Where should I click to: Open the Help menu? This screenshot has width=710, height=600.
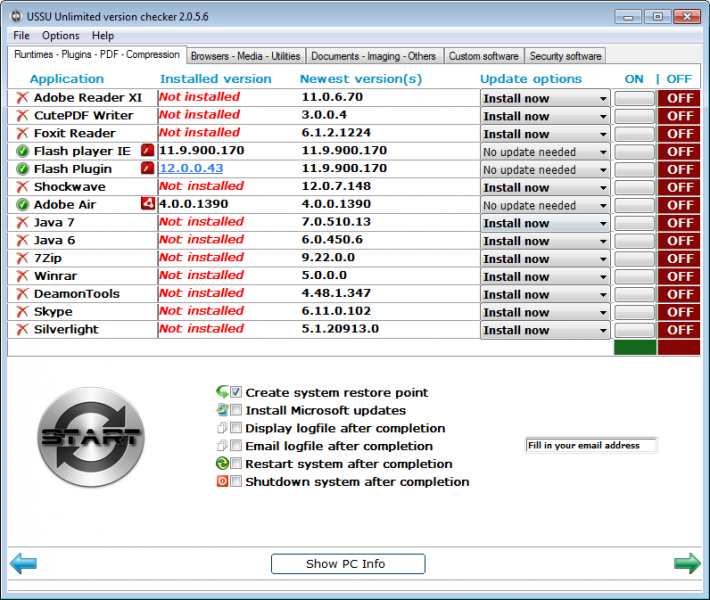pyautogui.click(x=103, y=35)
